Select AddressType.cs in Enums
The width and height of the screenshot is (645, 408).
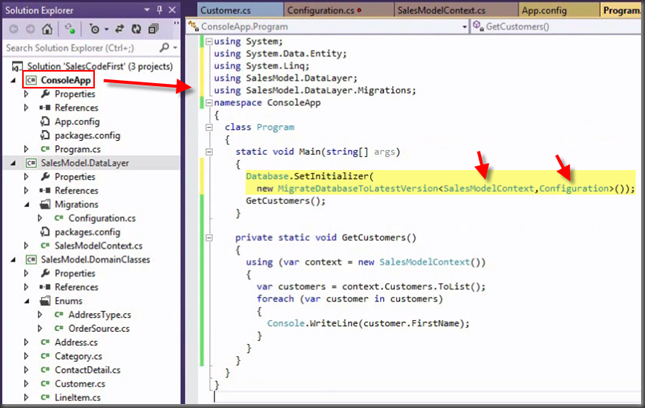click(x=100, y=315)
